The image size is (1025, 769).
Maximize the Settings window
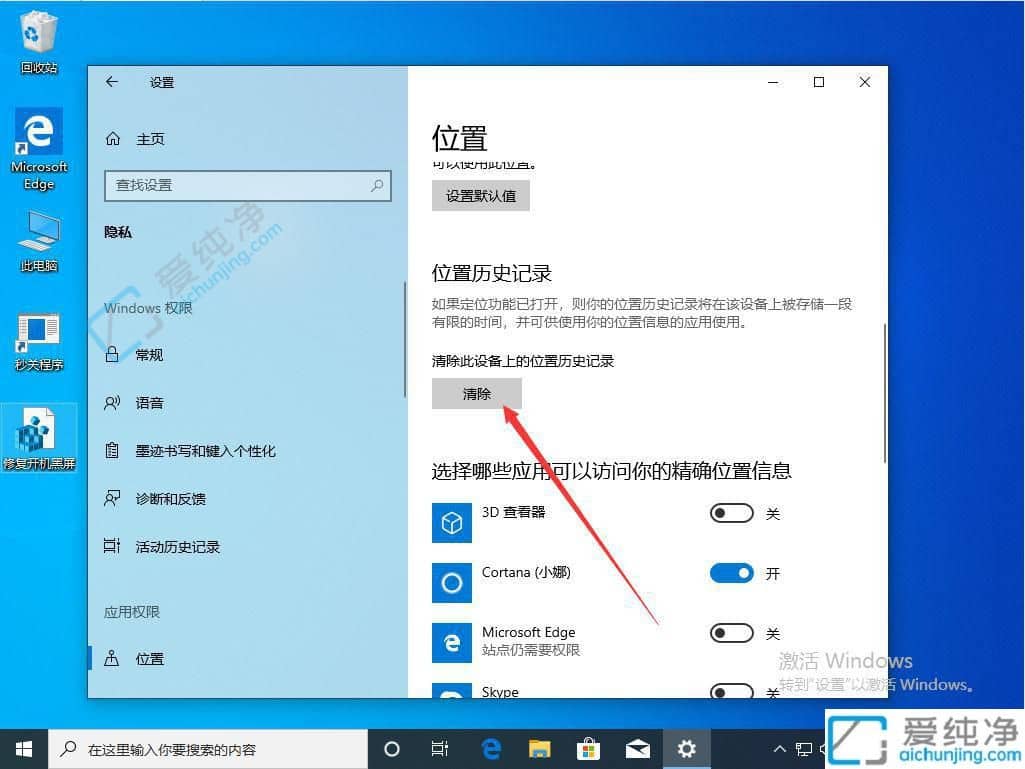pyautogui.click(x=818, y=82)
